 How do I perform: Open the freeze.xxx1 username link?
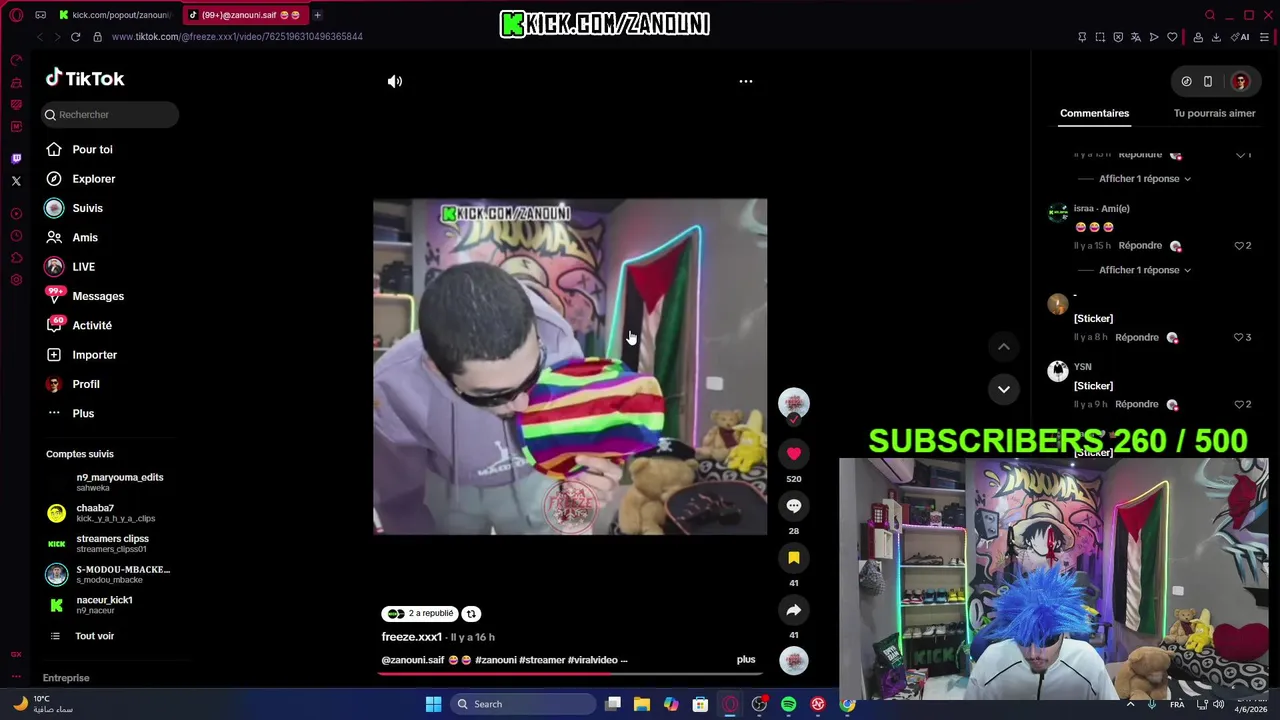(x=411, y=637)
